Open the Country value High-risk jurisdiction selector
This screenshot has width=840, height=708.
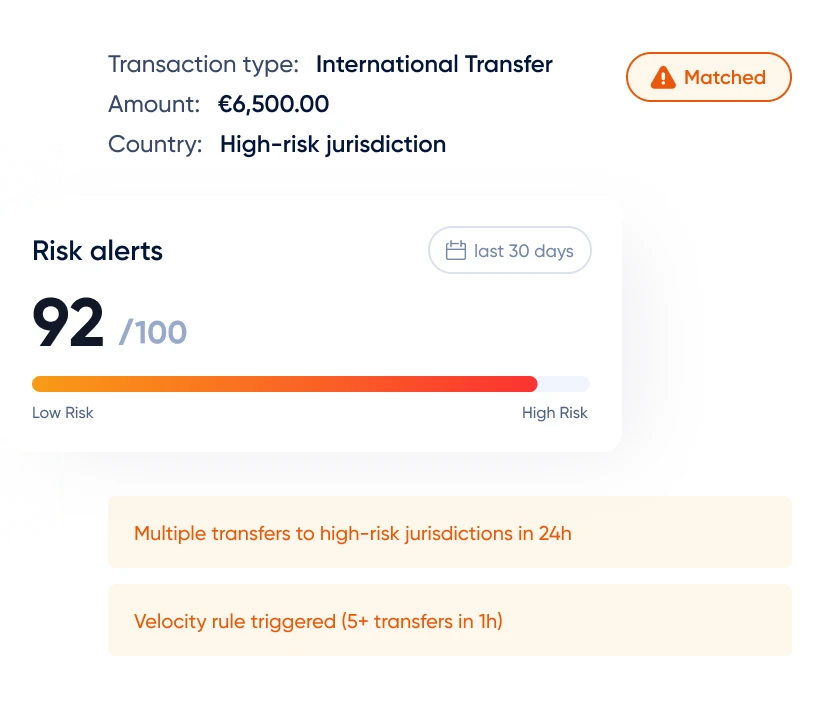pos(331,144)
